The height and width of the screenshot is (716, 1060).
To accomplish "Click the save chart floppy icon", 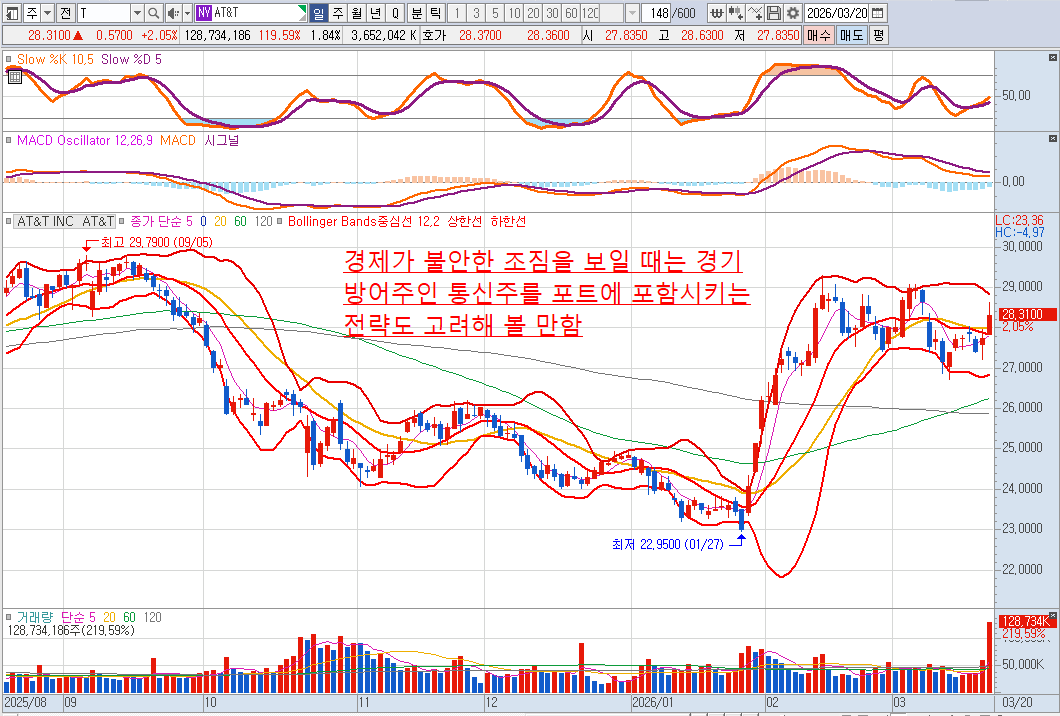I will (774, 13).
